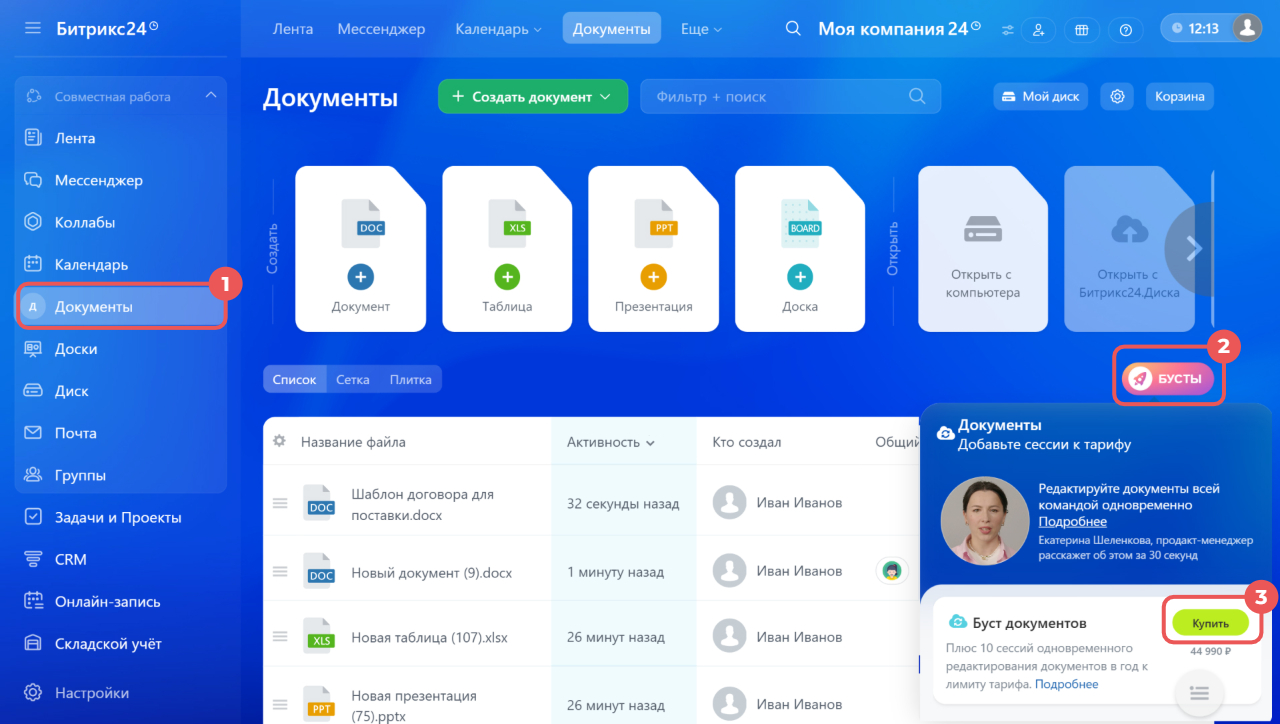Create a new Таблица XLS file
1280x724 pixels.
coord(508,249)
